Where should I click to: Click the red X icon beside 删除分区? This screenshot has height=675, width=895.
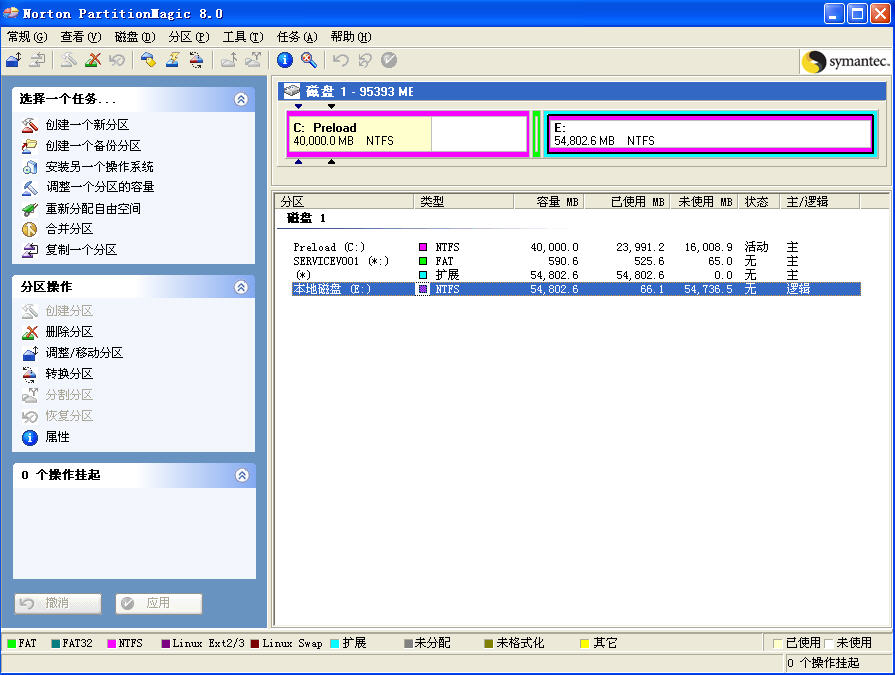coord(30,332)
